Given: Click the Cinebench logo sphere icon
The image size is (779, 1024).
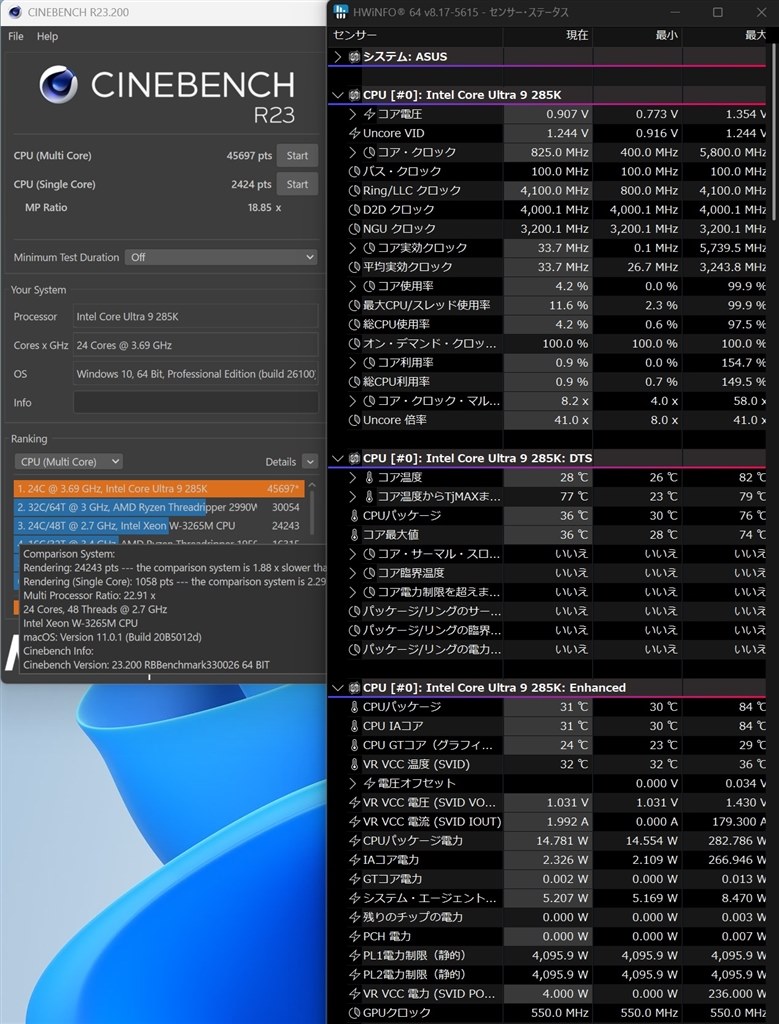Looking at the screenshot, I should click(59, 84).
